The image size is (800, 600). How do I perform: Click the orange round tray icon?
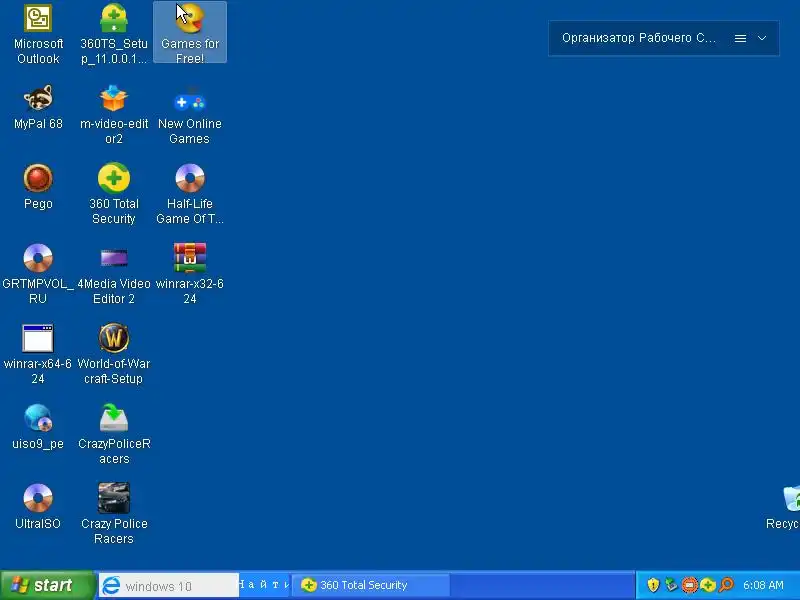[x=690, y=585]
